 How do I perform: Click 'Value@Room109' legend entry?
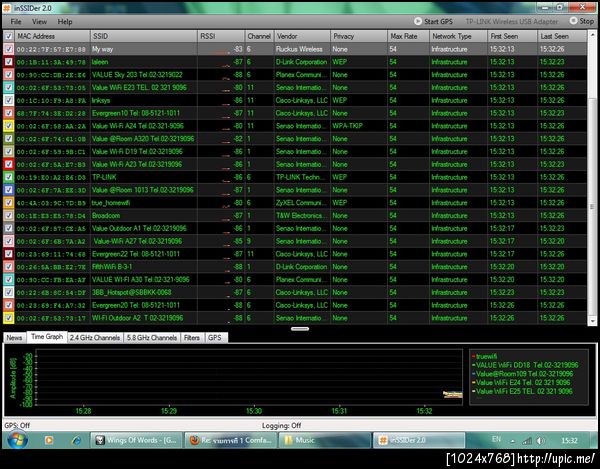click(x=523, y=374)
